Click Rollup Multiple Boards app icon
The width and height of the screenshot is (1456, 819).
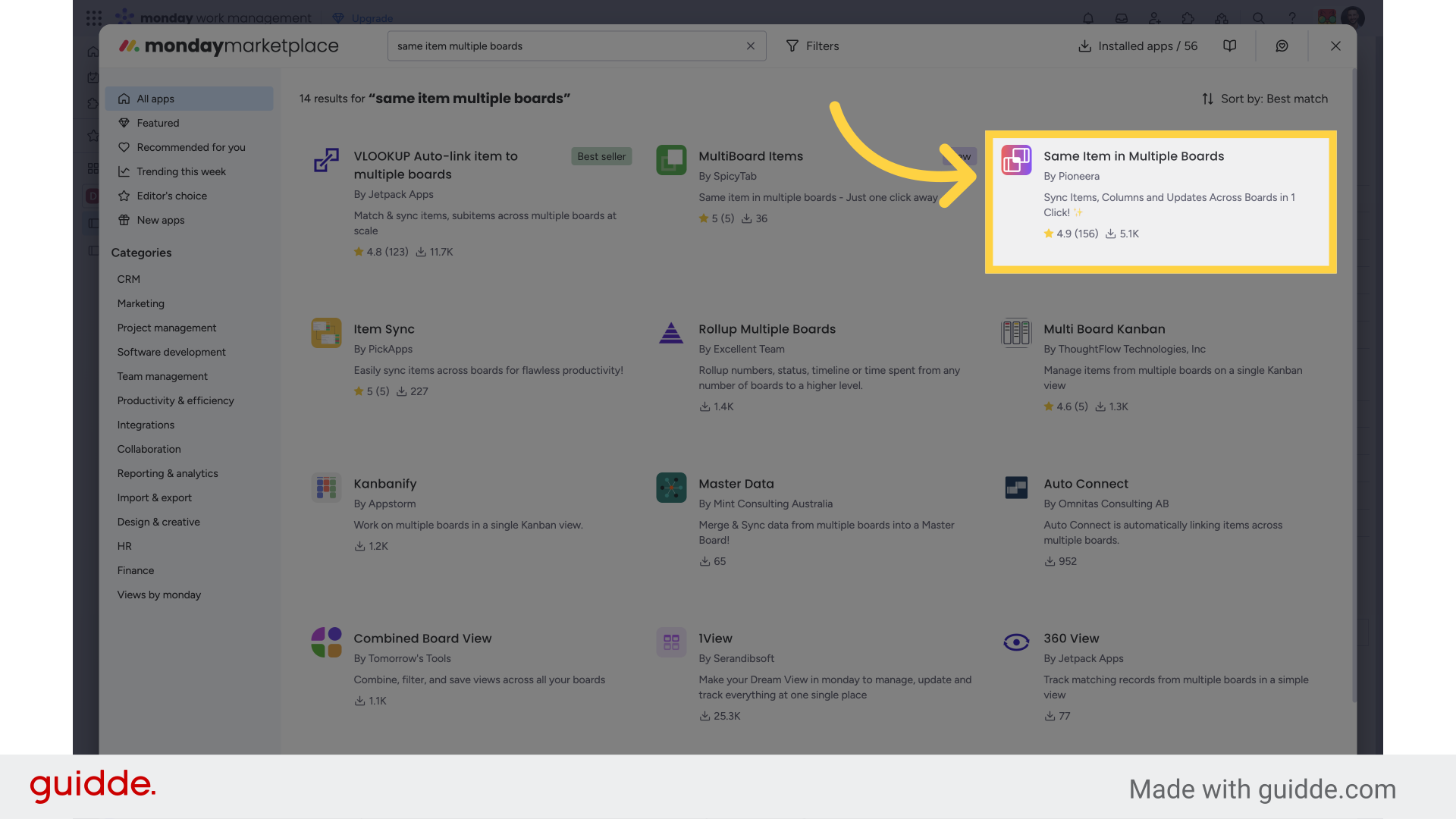(671, 333)
